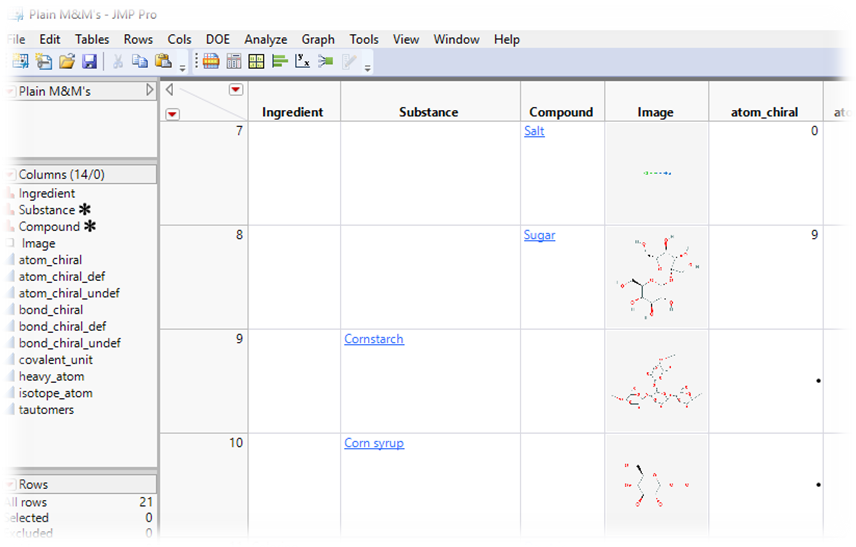
Task: Follow the Cornstarch substance link
Action: pyautogui.click(x=374, y=339)
